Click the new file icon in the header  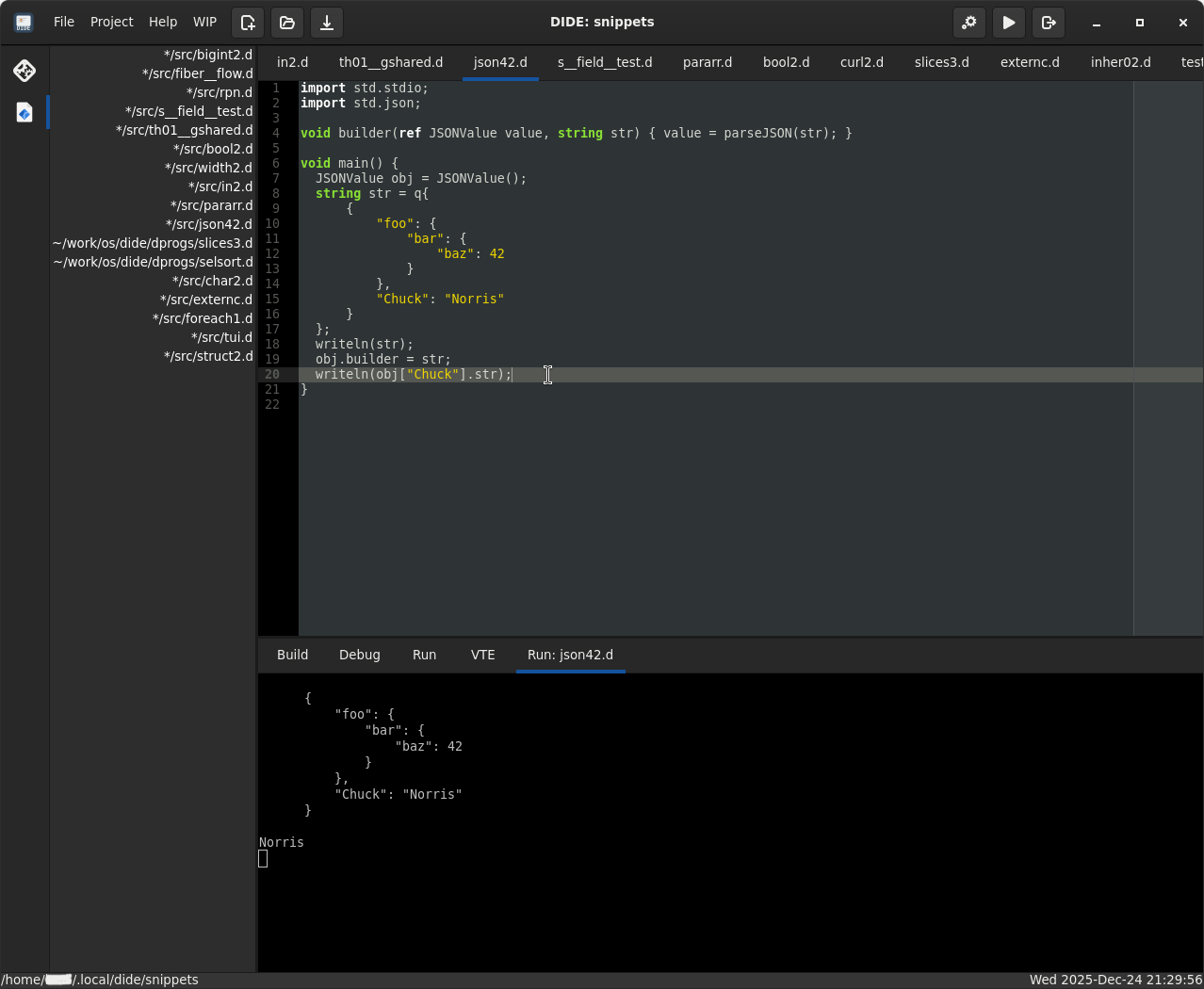click(x=248, y=23)
